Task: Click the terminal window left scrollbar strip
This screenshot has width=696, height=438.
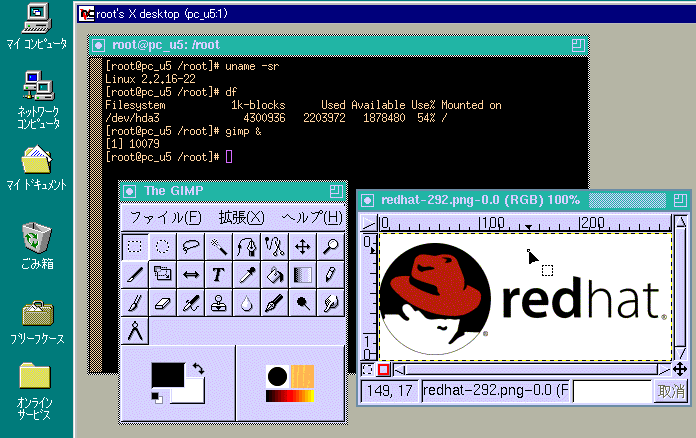Action: [96, 214]
